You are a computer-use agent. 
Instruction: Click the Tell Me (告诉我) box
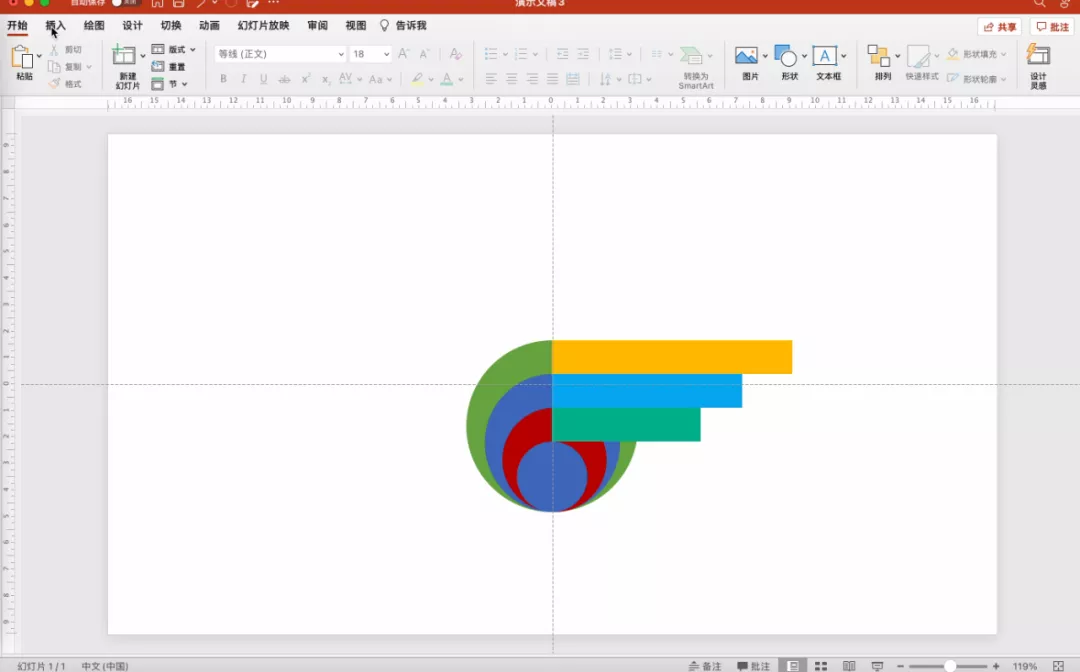pyautogui.click(x=404, y=25)
